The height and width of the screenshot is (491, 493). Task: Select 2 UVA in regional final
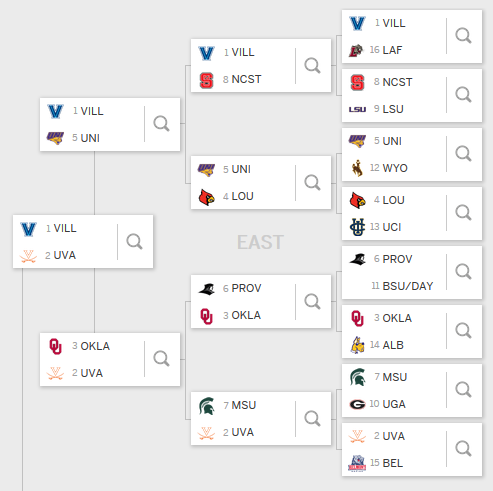click(x=60, y=255)
